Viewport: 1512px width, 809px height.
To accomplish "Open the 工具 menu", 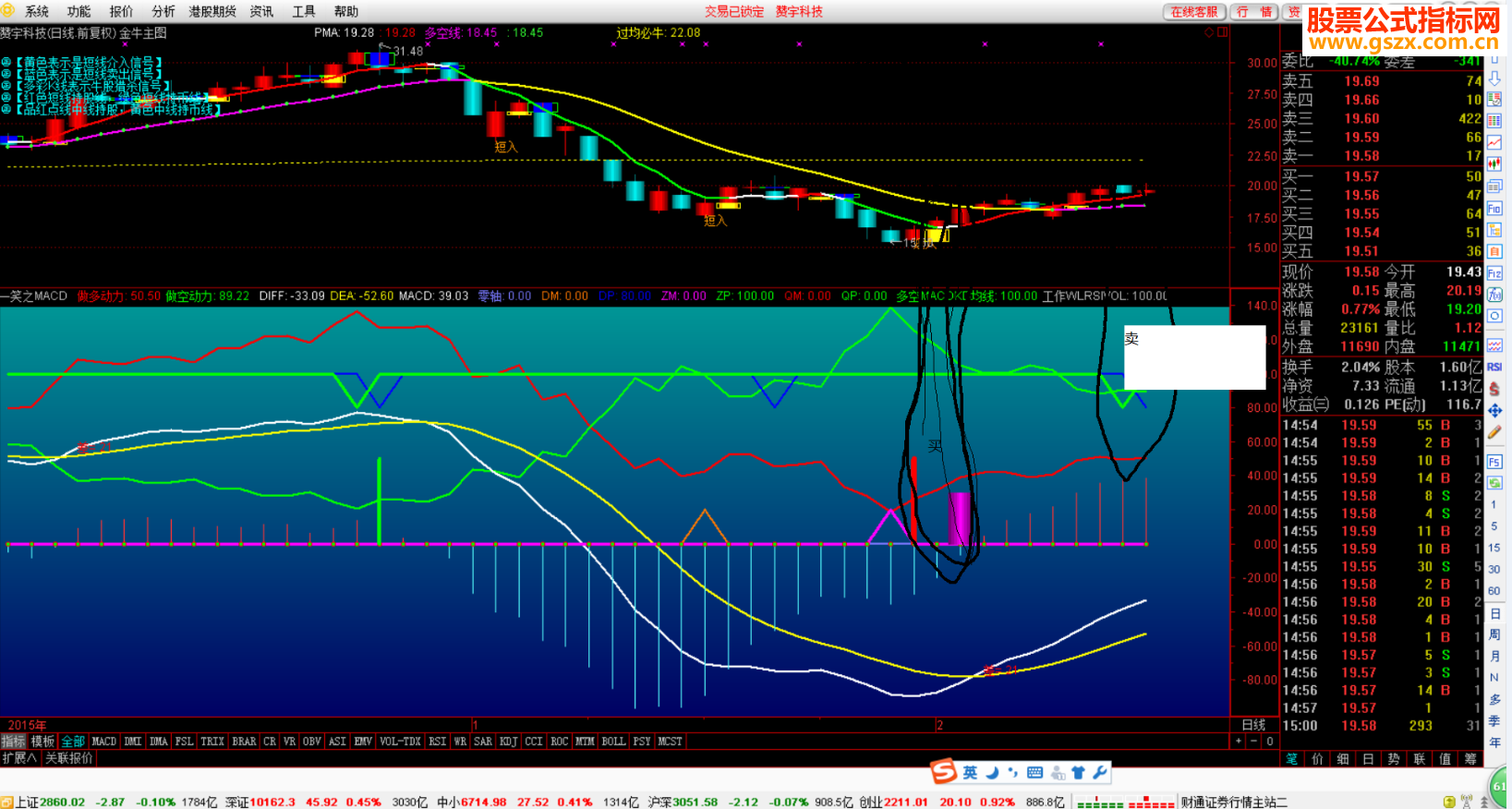I will point(304,11).
